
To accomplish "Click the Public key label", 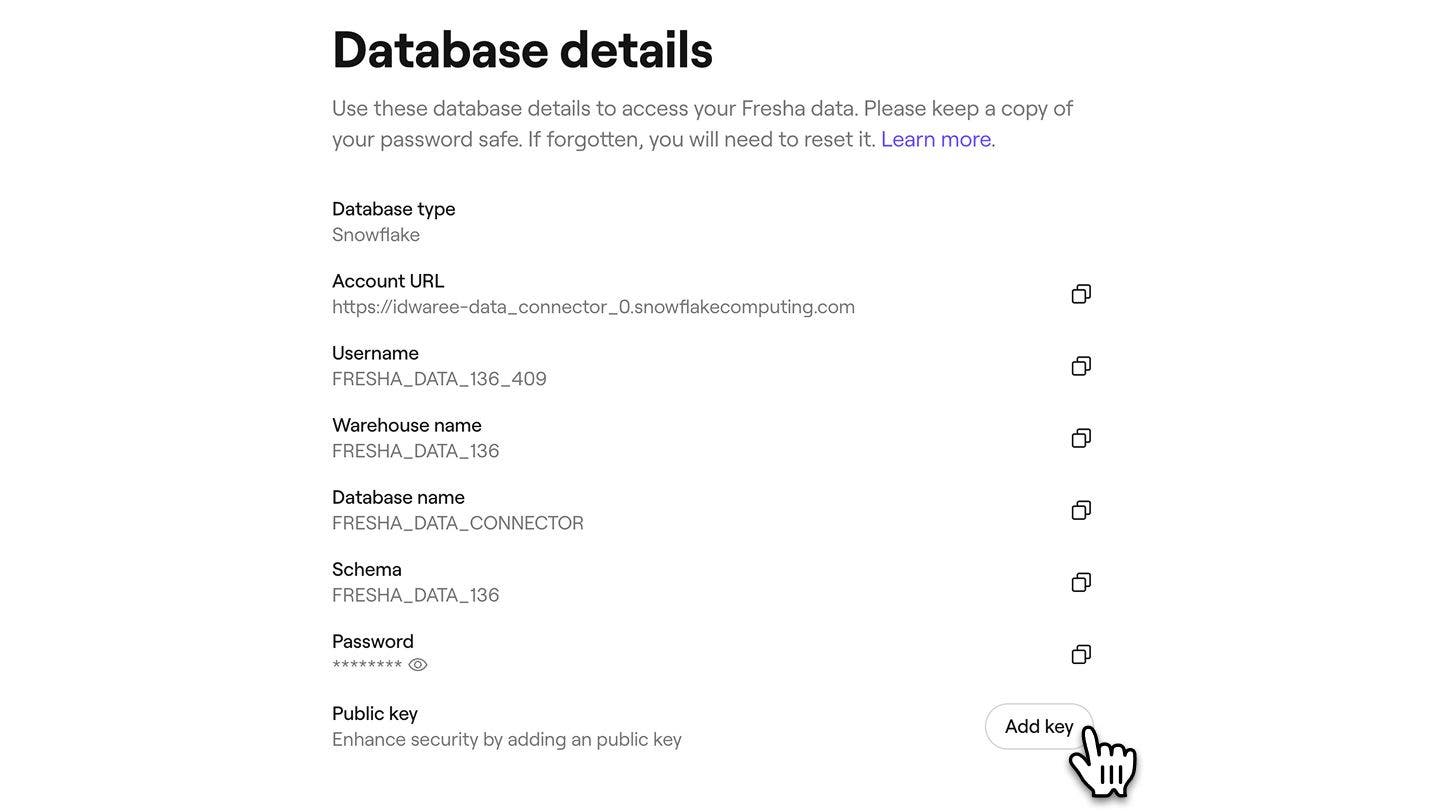I will [375, 714].
